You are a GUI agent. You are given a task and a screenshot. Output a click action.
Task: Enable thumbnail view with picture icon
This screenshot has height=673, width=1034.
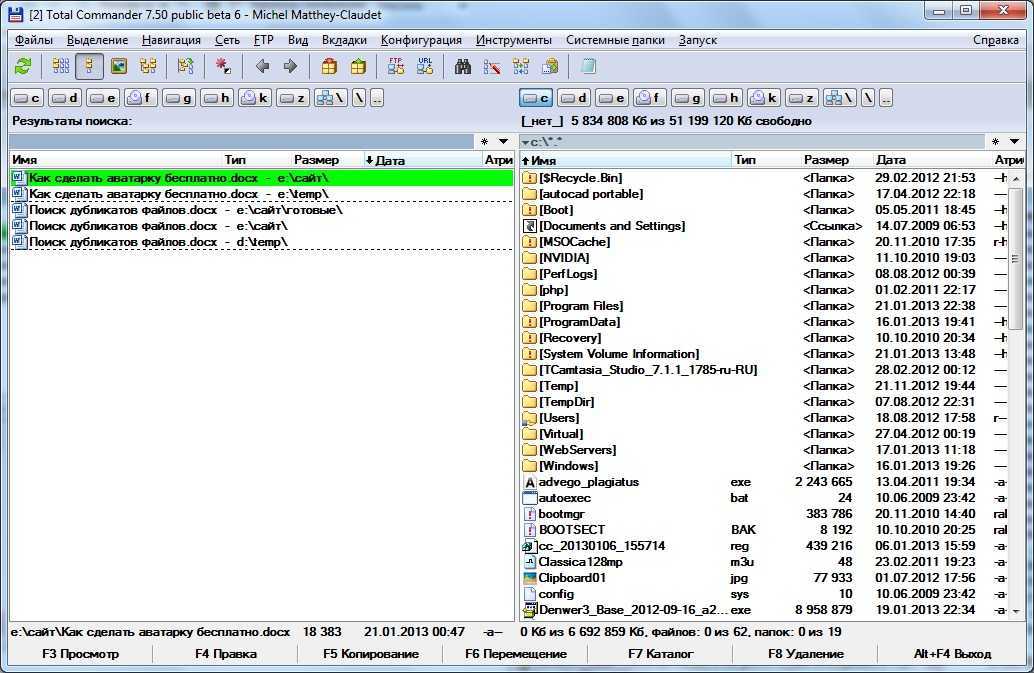pyautogui.click(x=119, y=66)
